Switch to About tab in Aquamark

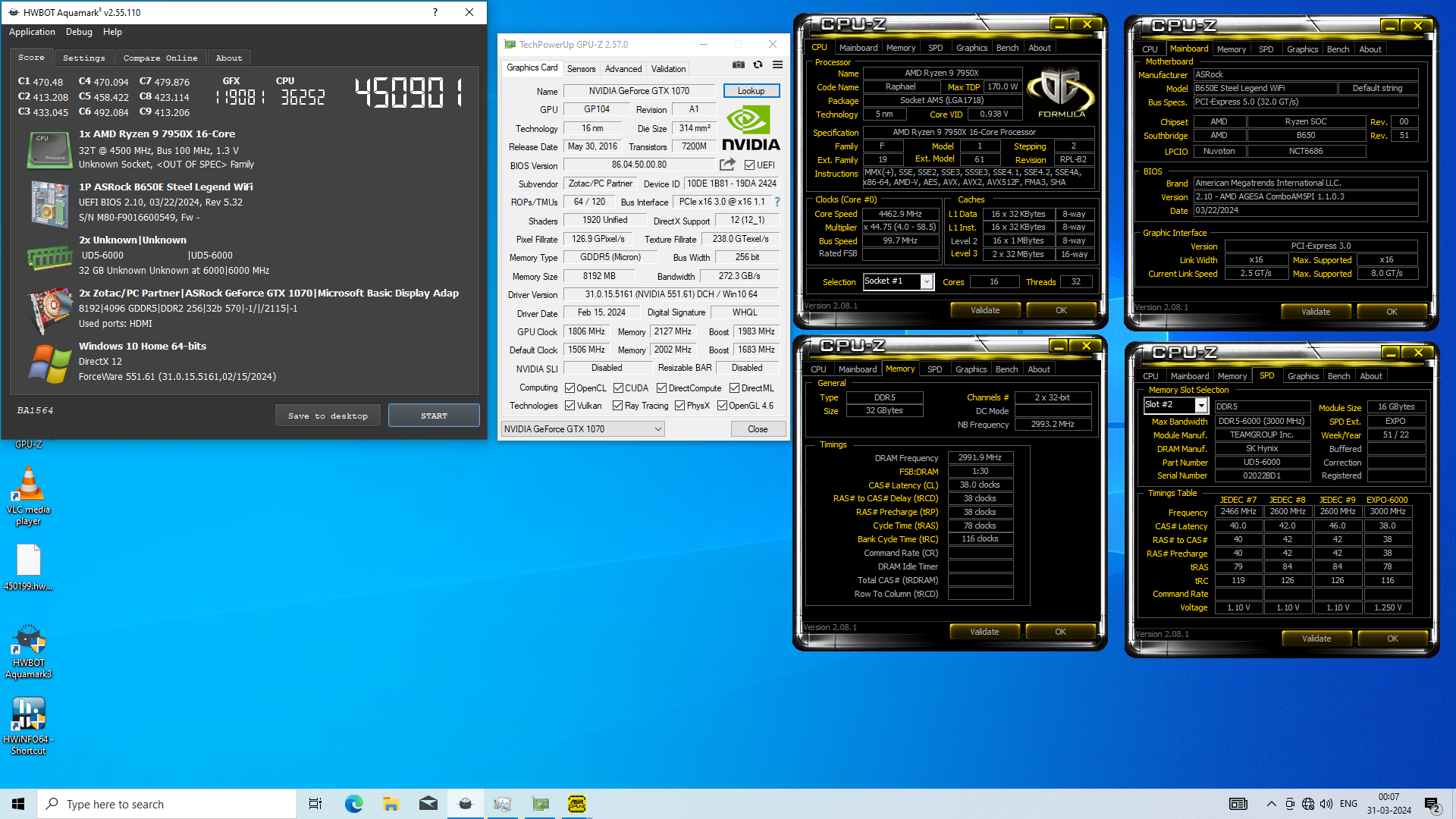coord(228,58)
